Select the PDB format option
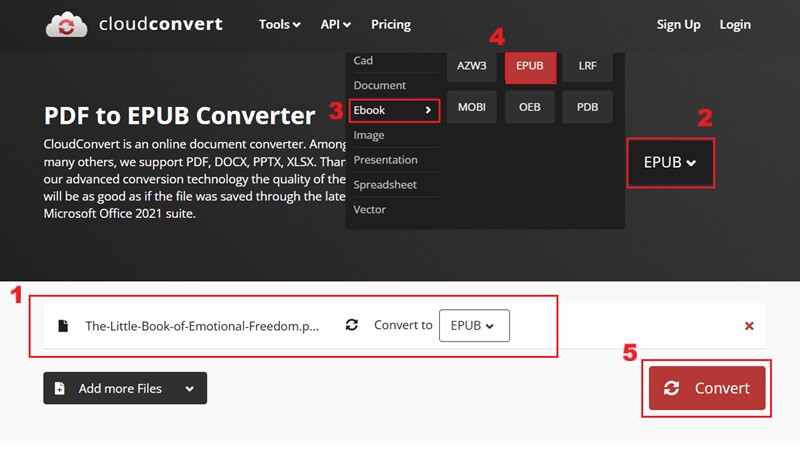 click(x=588, y=106)
